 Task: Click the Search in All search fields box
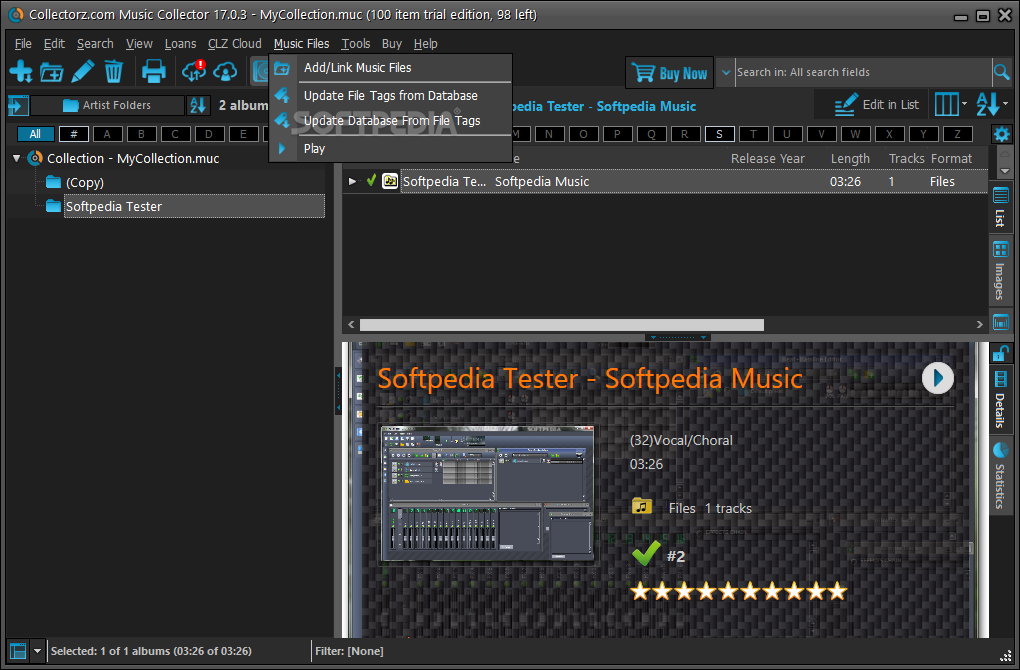click(863, 72)
